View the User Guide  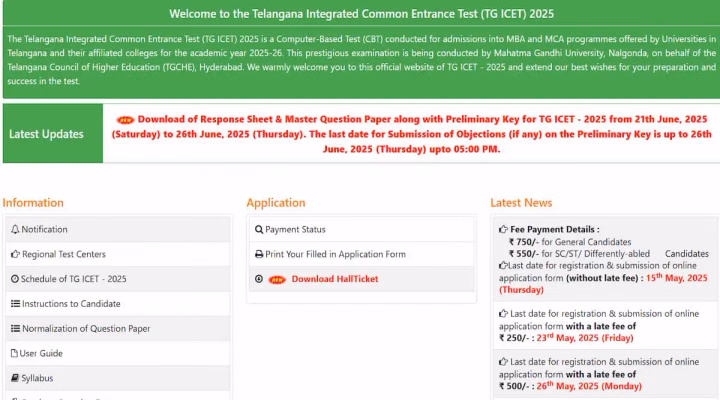tap(42, 354)
